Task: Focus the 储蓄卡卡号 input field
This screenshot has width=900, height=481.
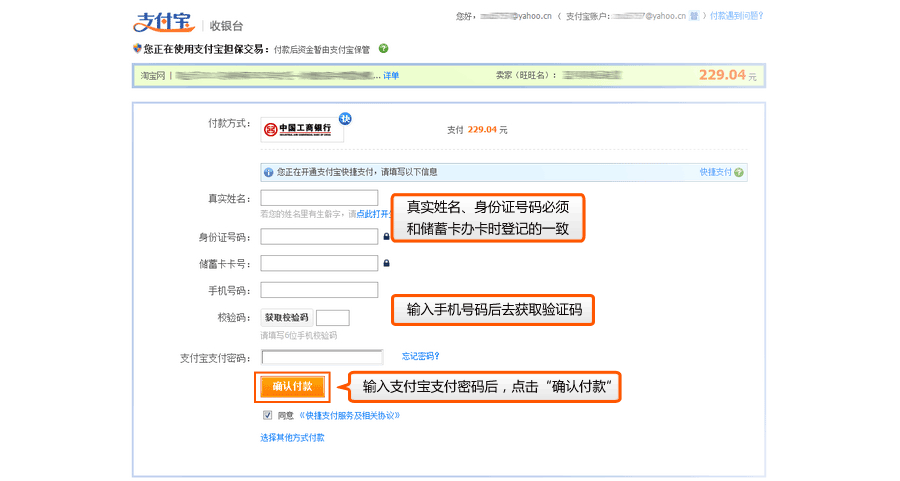Action: [319, 263]
